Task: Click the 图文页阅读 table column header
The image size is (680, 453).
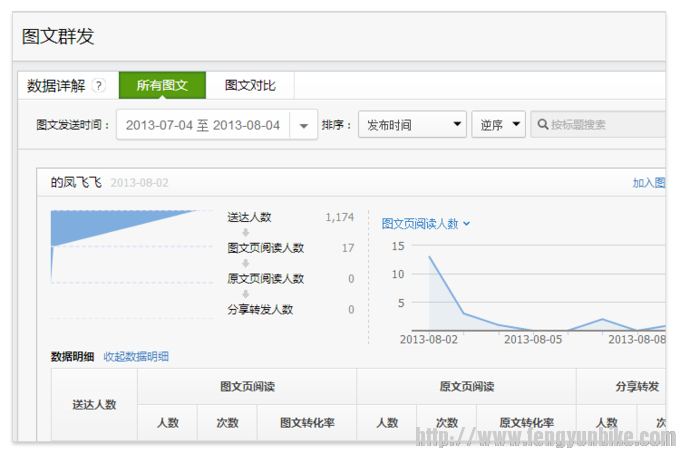Action: (x=247, y=387)
